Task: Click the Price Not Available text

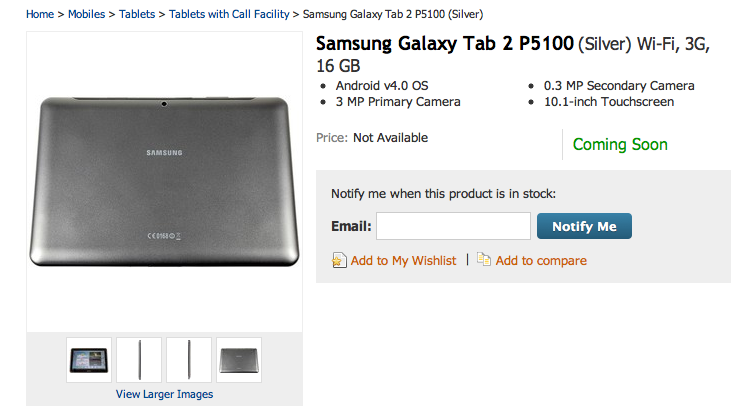Action: click(372, 138)
